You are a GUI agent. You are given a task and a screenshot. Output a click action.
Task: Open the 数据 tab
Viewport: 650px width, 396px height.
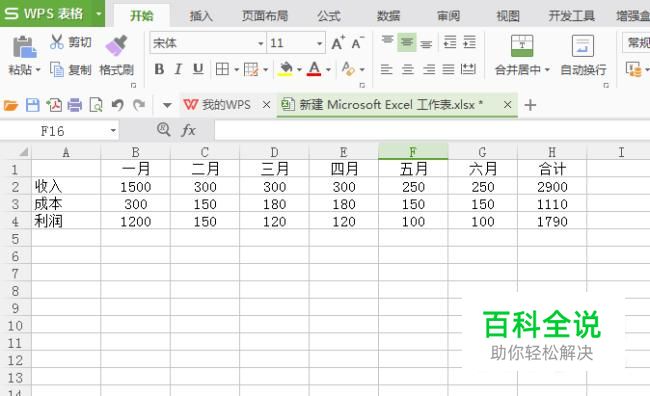(x=388, y=16)
